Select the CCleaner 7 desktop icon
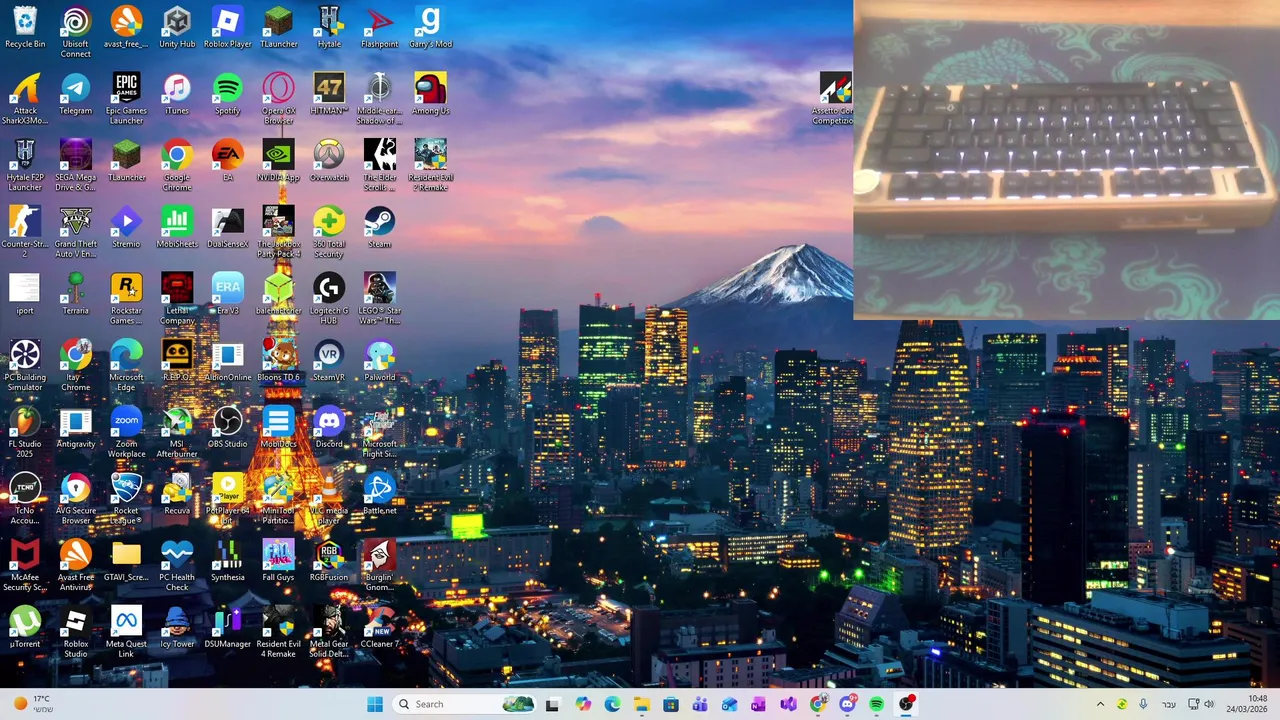Viewport: 1280px width, 720px height. [379, 628]
